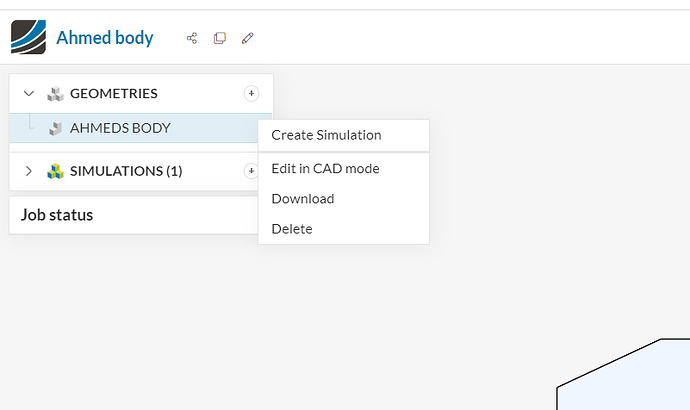This screenshot has height=410, width=690.
Task: Add a new geometry with plus button
Action: click(x=251, y=94)
